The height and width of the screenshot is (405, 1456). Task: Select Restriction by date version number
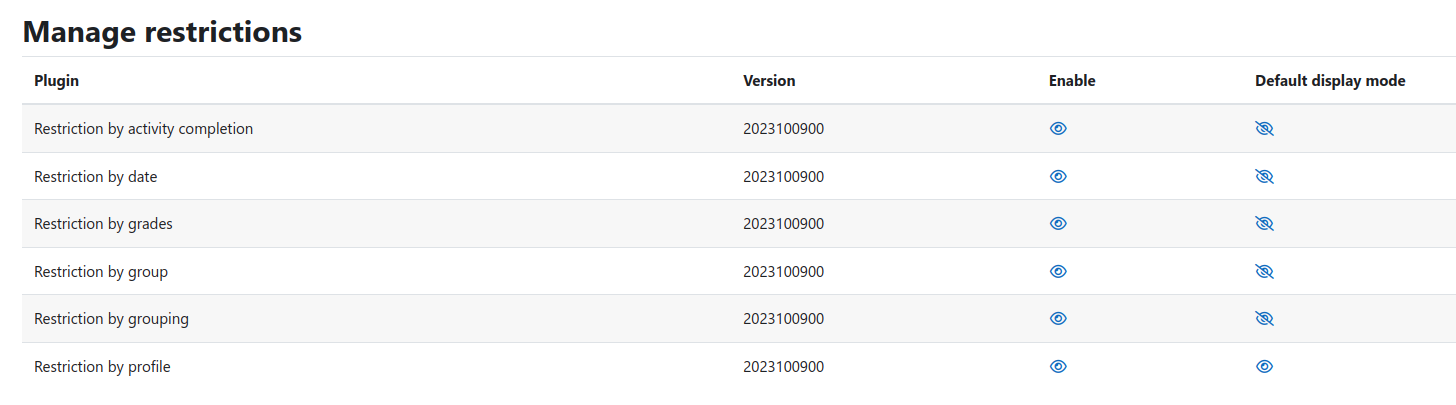click(783, 177)
